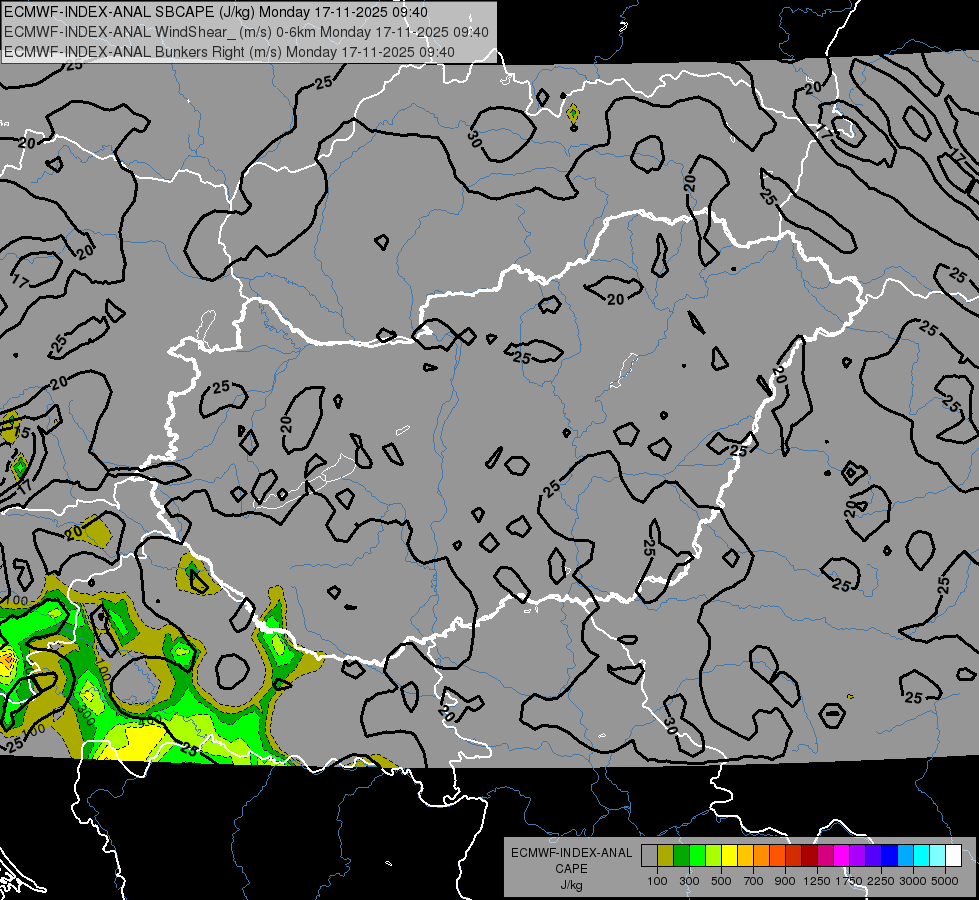Click the 1250 legend scale value
979x900 pixels.
pos(817,881)
